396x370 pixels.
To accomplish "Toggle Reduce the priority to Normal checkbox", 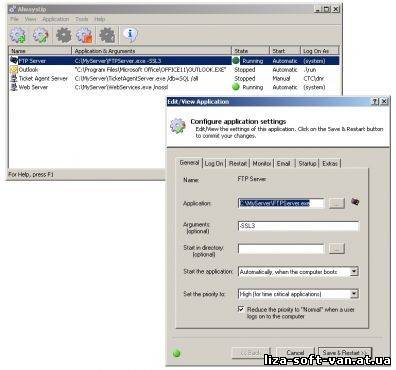I will tap(241, 309).
